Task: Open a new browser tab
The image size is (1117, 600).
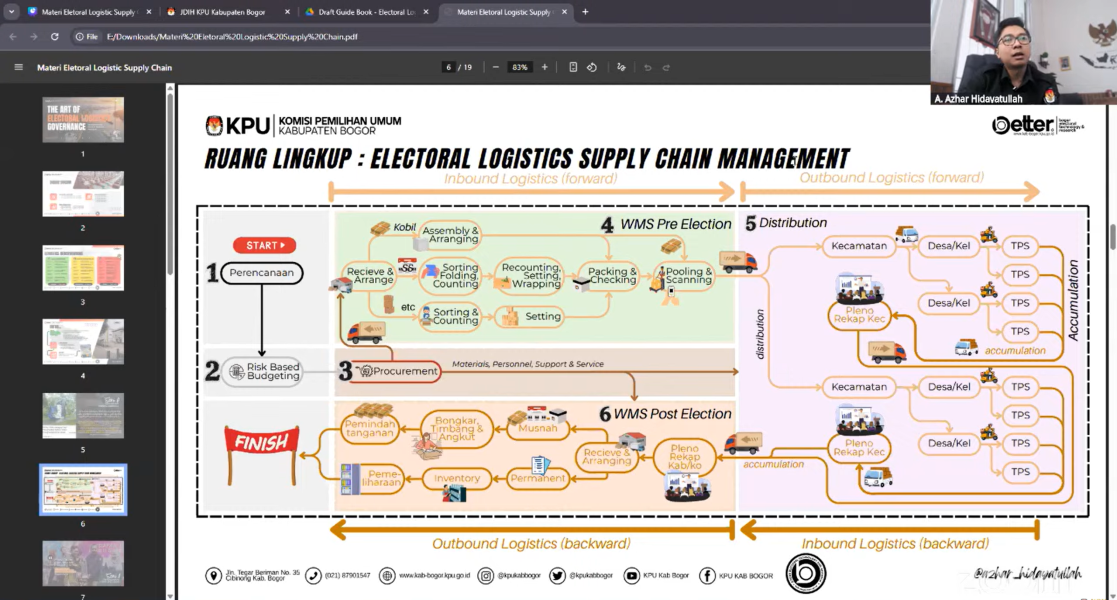Action: (585, 12)
